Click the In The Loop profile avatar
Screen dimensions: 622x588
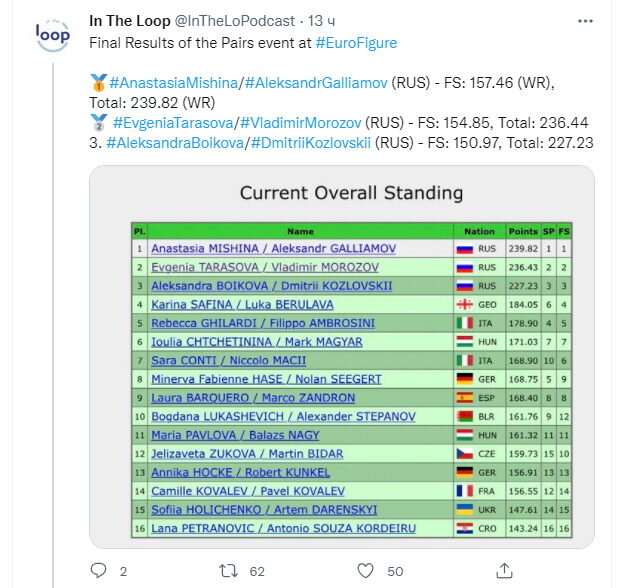(53, 35)
